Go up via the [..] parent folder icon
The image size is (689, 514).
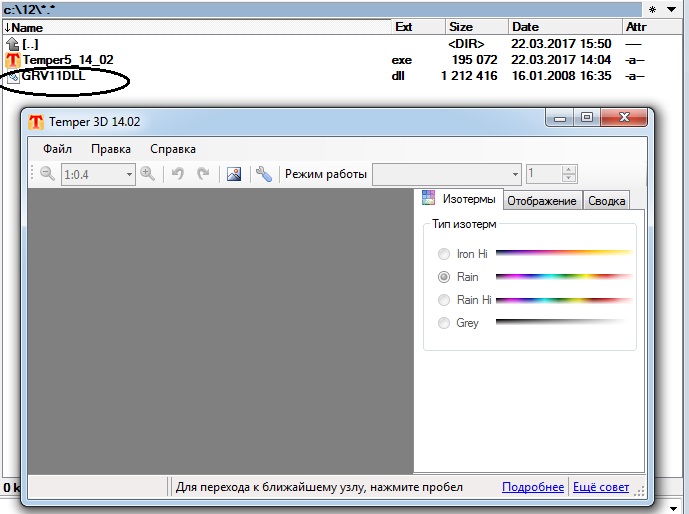pyautogui.click(x=13, y=43)
